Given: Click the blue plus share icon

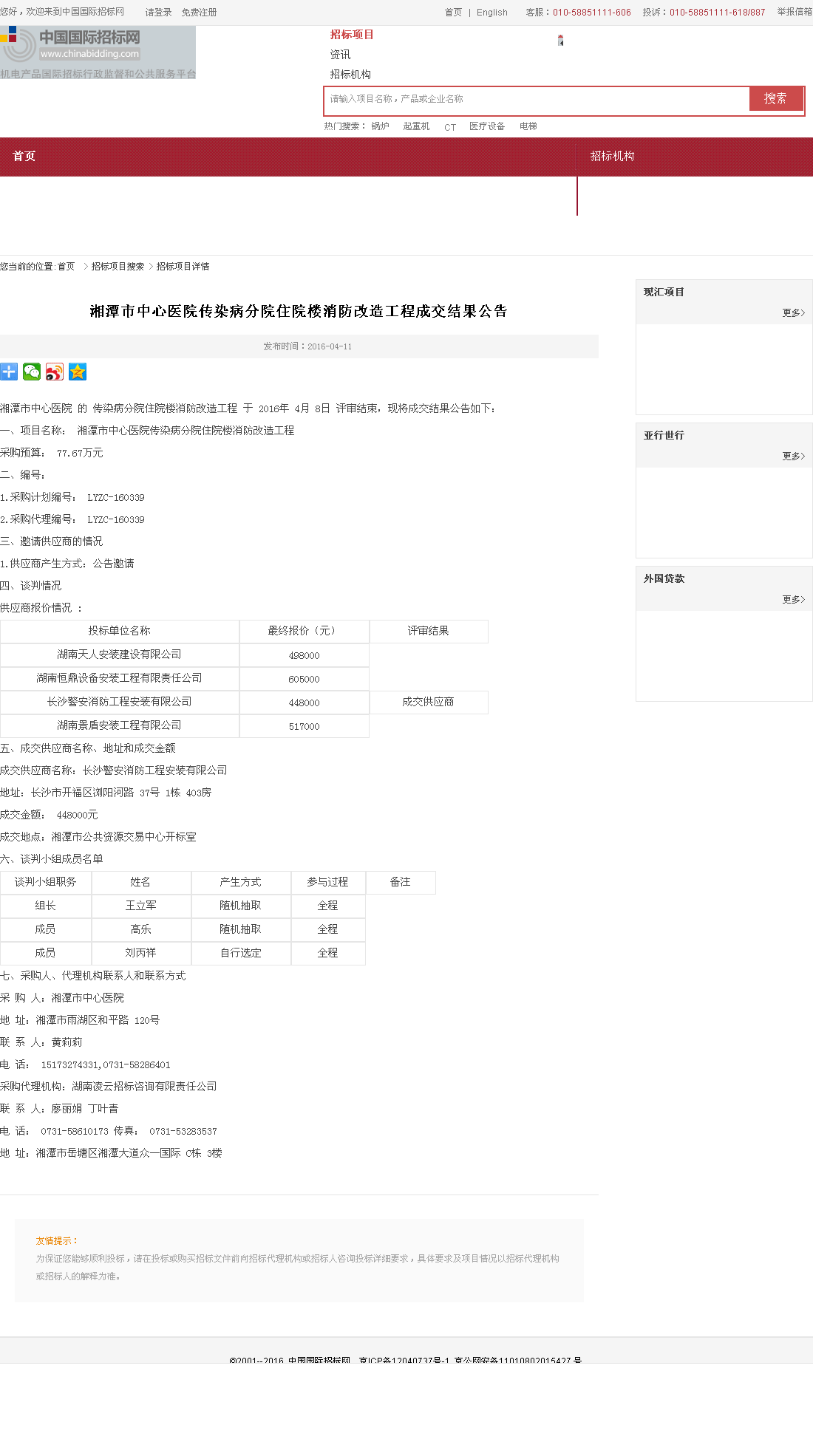Looking at the screenshot, I should [x=9, y=372].
